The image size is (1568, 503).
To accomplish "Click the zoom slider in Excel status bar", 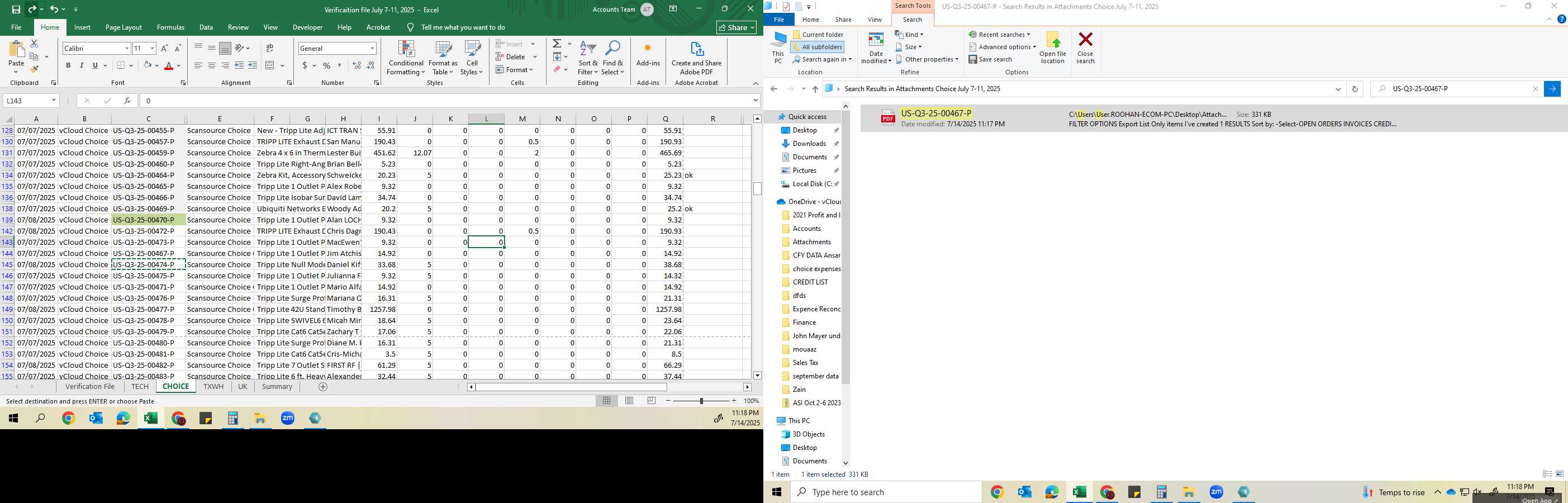I will pyautogui.click(x=701, y=401).
